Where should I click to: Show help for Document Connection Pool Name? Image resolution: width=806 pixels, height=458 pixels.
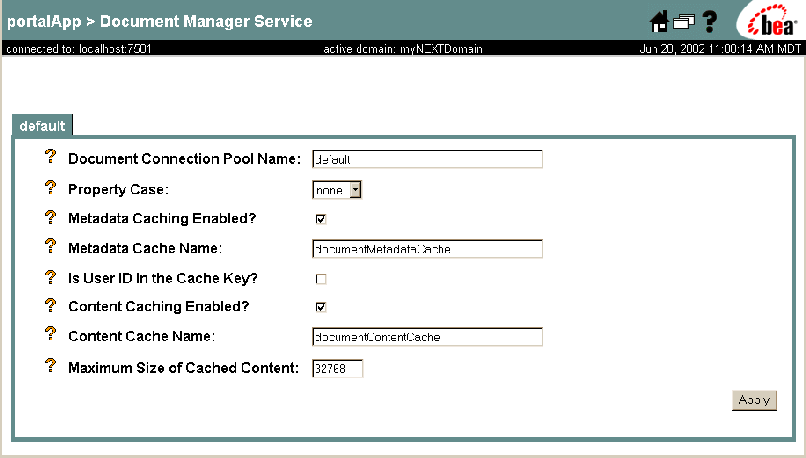point(50,156)
